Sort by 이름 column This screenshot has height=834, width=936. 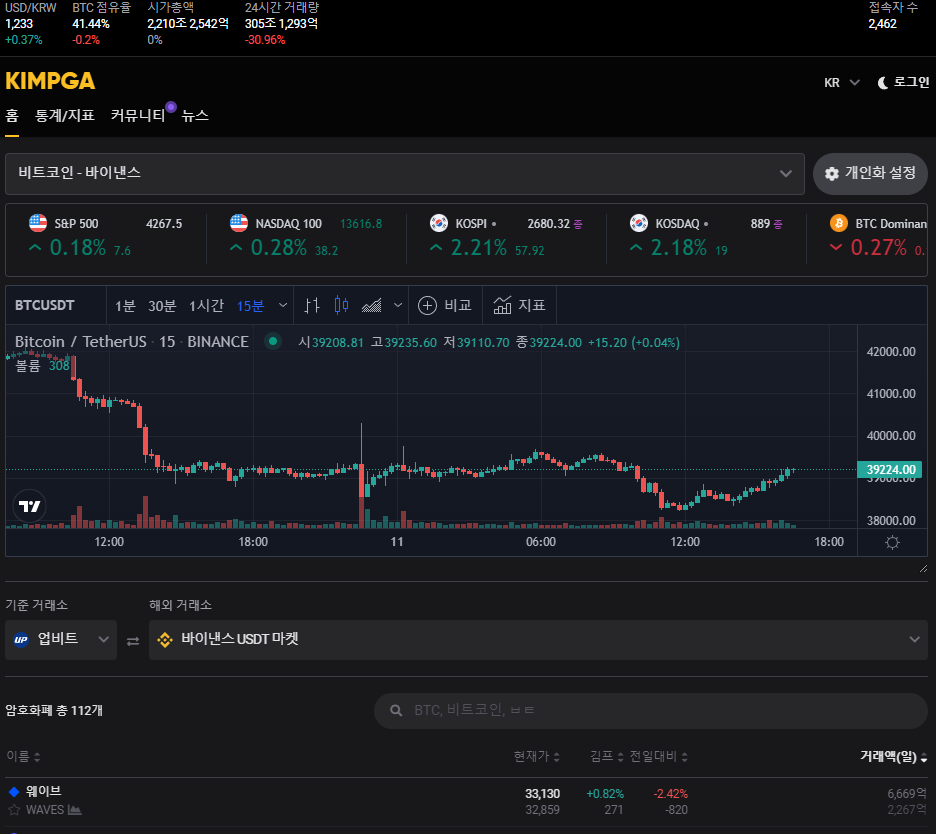23,756
